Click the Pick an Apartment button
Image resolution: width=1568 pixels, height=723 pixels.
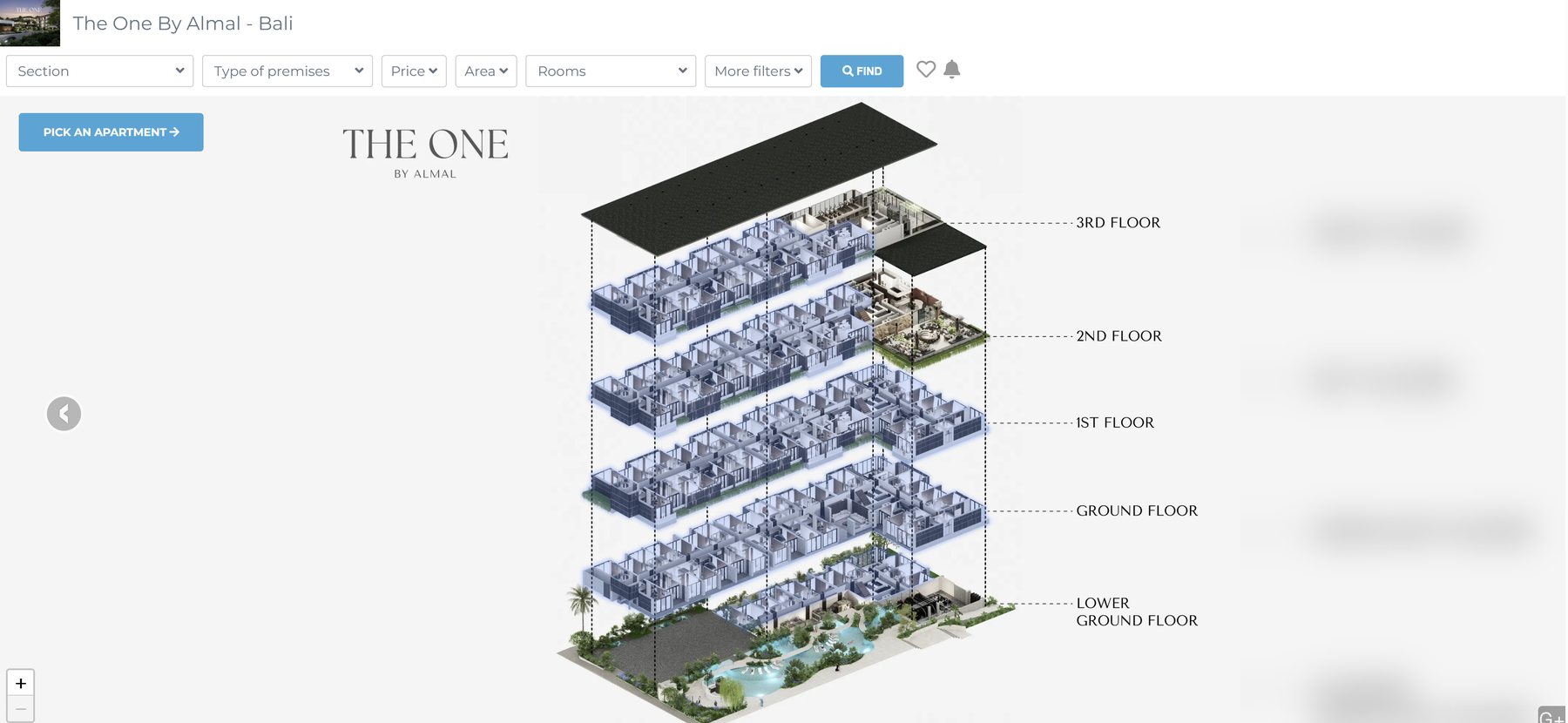(112, 132)
